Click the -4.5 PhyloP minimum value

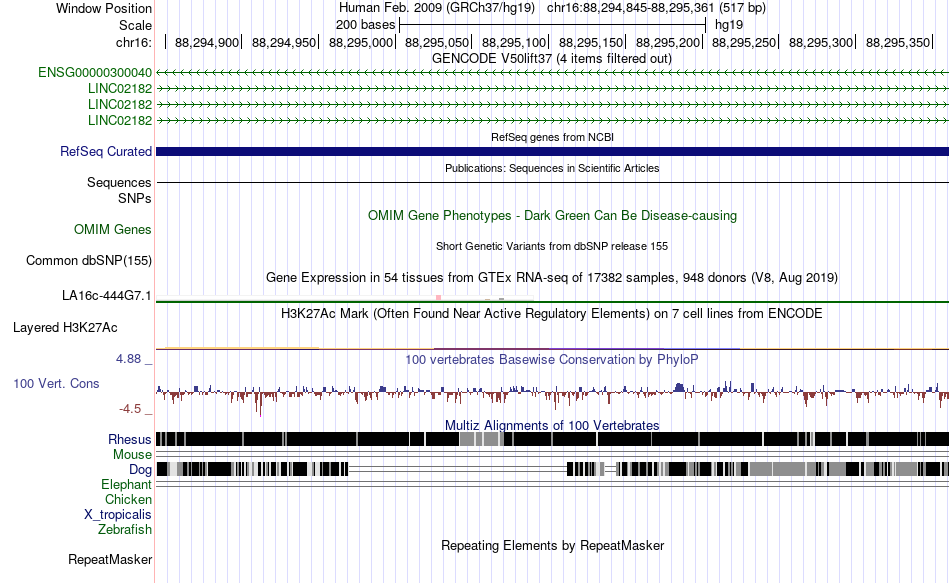130,409
